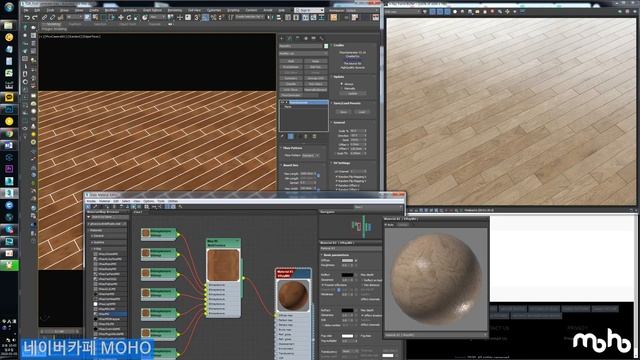Click the Diffuse color swatch in material parameters
This screenshot has width=640, height=360.
[347, 260]
